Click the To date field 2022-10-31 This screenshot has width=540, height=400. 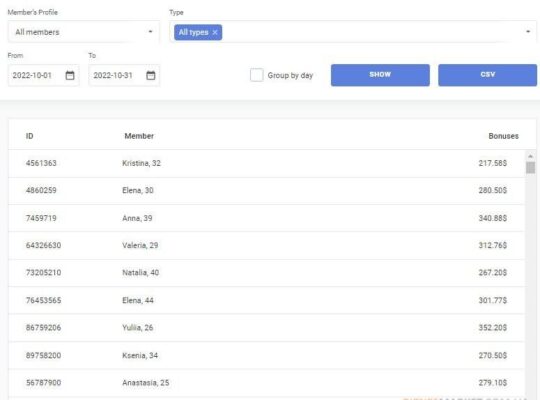point(124,75)
